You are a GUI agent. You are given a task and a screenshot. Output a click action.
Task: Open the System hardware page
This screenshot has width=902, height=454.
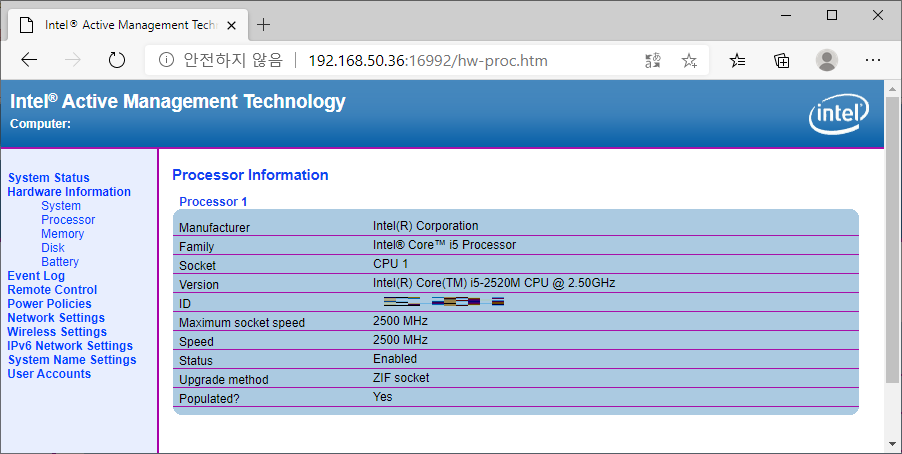61,205
